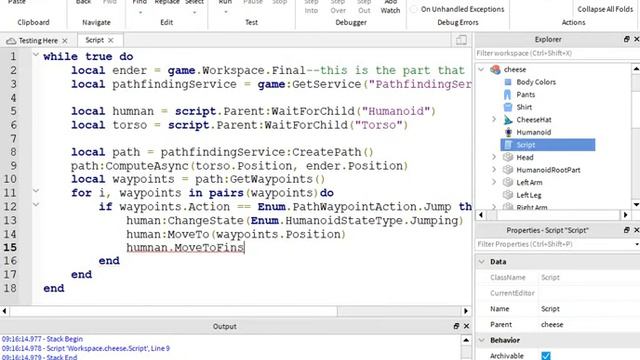Expand the HumanoidRootPart item
Viewport: 640px width, 360px height.
(x=494, y=170)
